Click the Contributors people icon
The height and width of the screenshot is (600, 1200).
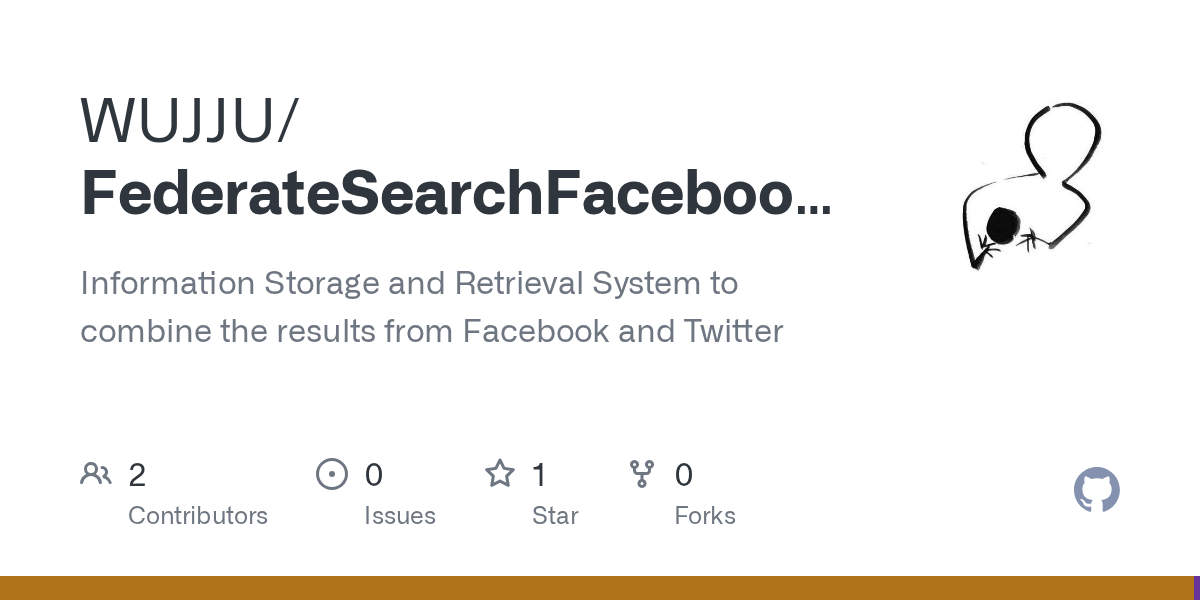[96, 474]
